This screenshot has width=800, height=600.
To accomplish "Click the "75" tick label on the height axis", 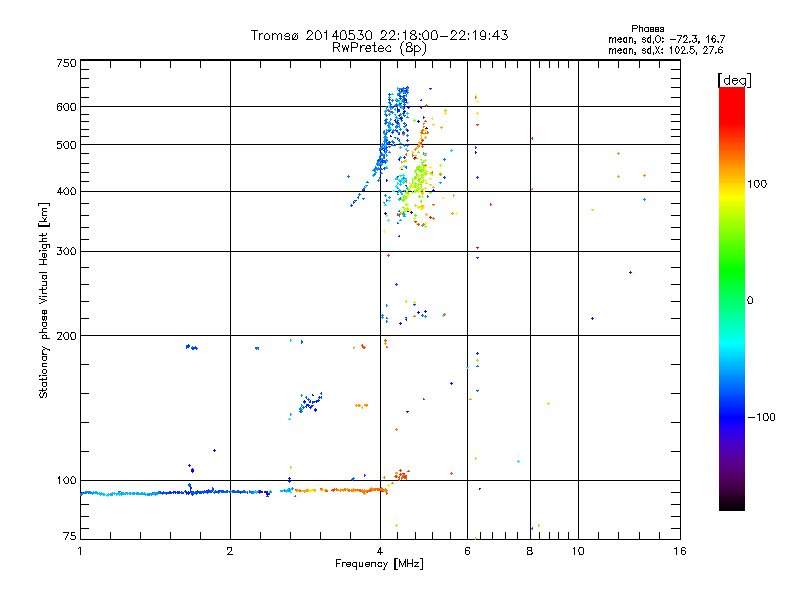I will pyautogui.click(x=69, y=536).
